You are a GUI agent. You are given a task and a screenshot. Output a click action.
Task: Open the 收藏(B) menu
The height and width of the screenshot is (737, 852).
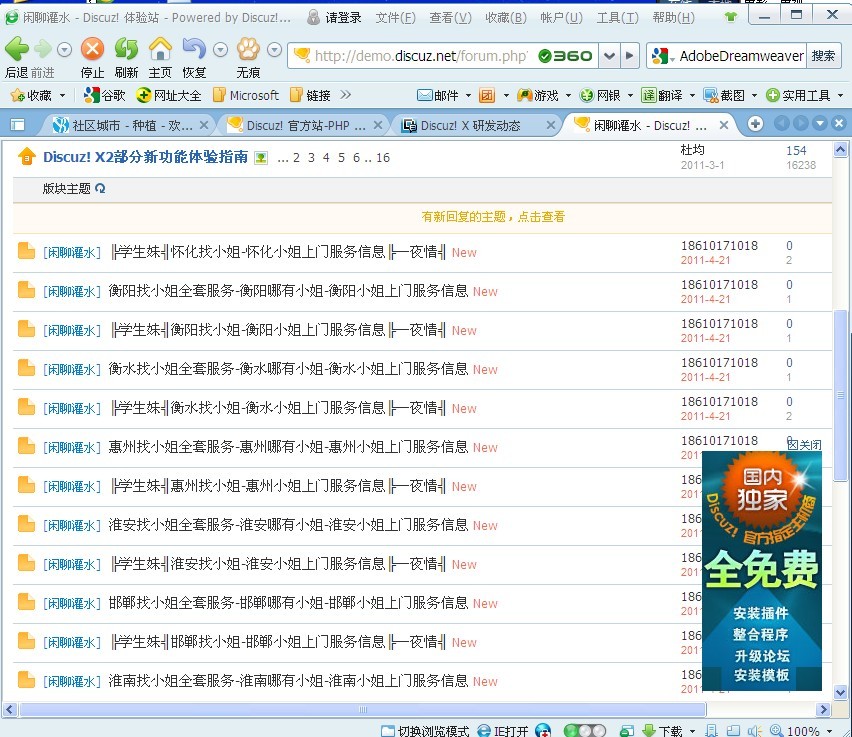(506, 18)
